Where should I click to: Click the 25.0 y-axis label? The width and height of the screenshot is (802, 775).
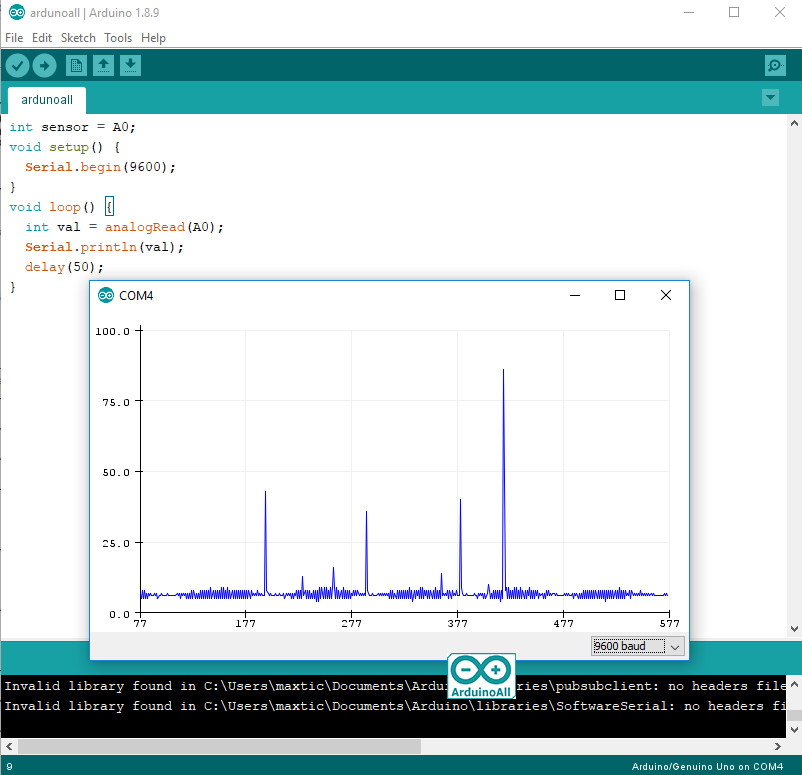(116, 543)
